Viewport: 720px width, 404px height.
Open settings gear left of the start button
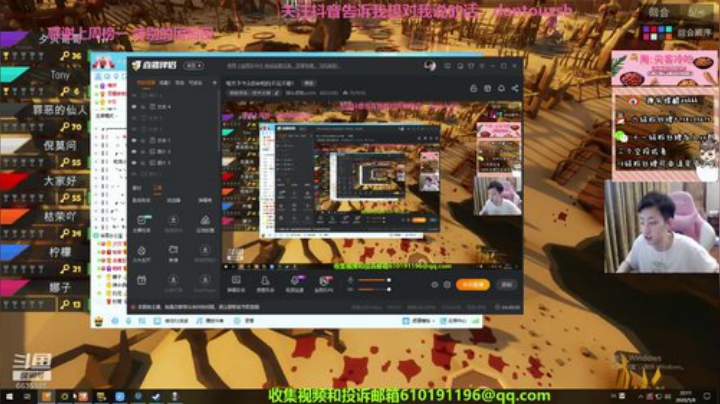[447, 285]
